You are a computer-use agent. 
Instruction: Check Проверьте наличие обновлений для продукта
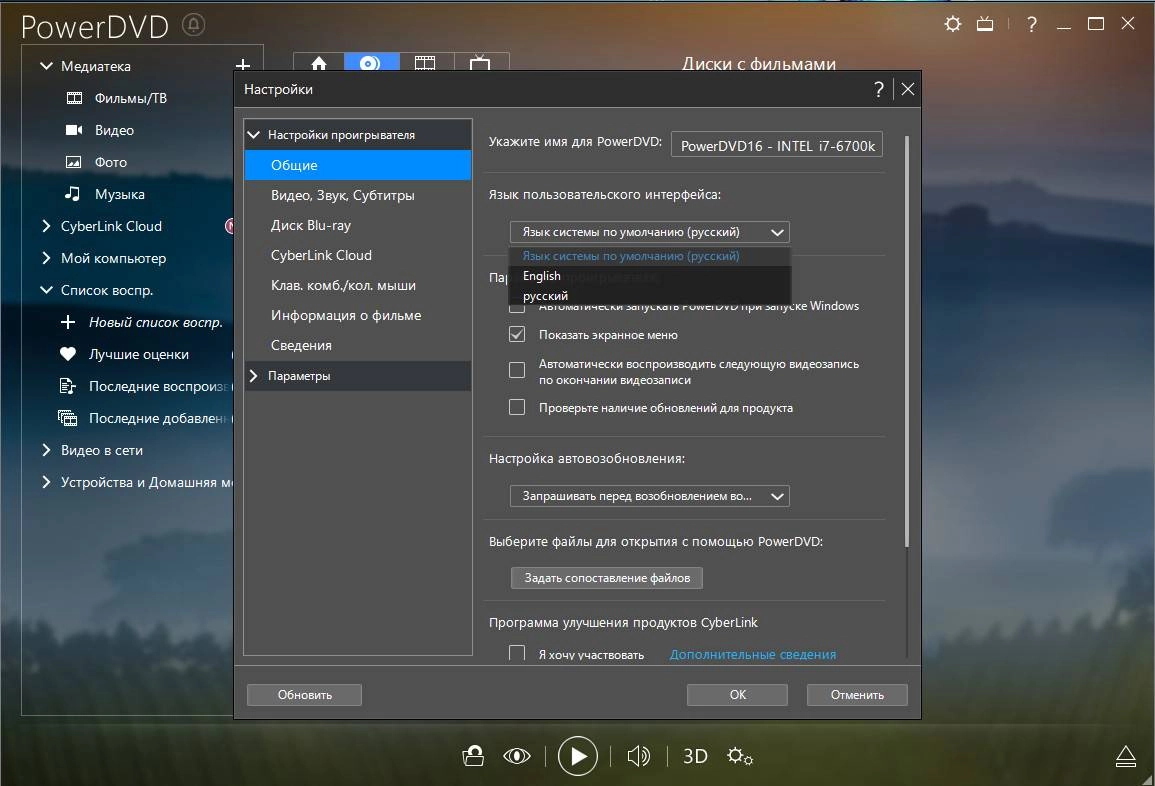(x=517, y=407)
